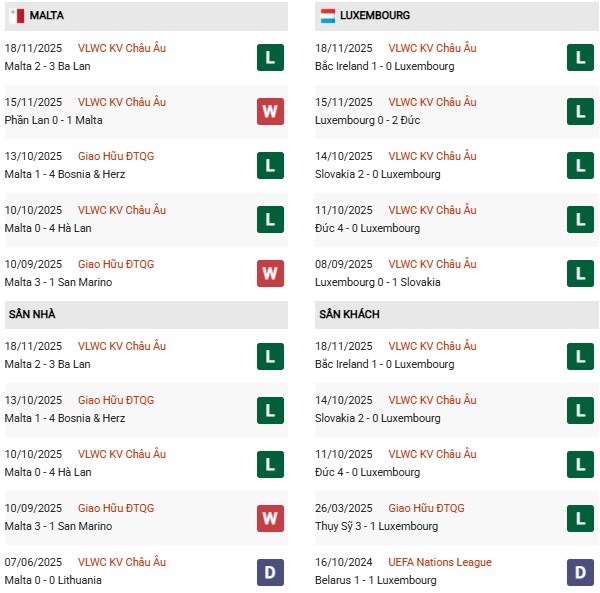
Task: Click the D badge for Belarus 1 - 1 Luxembourg
Action: 580,571
